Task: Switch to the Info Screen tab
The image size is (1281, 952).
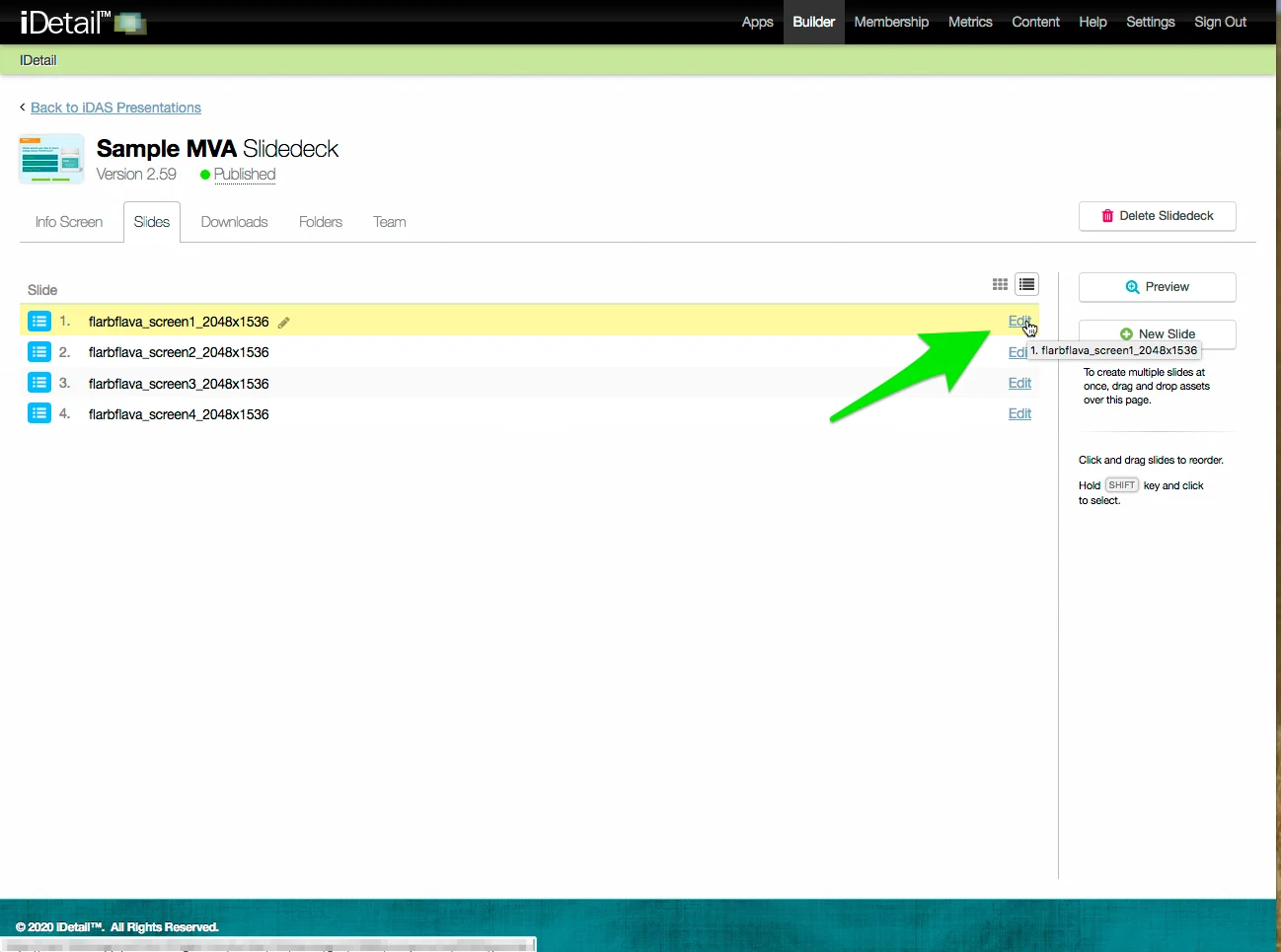Action: 69,222
